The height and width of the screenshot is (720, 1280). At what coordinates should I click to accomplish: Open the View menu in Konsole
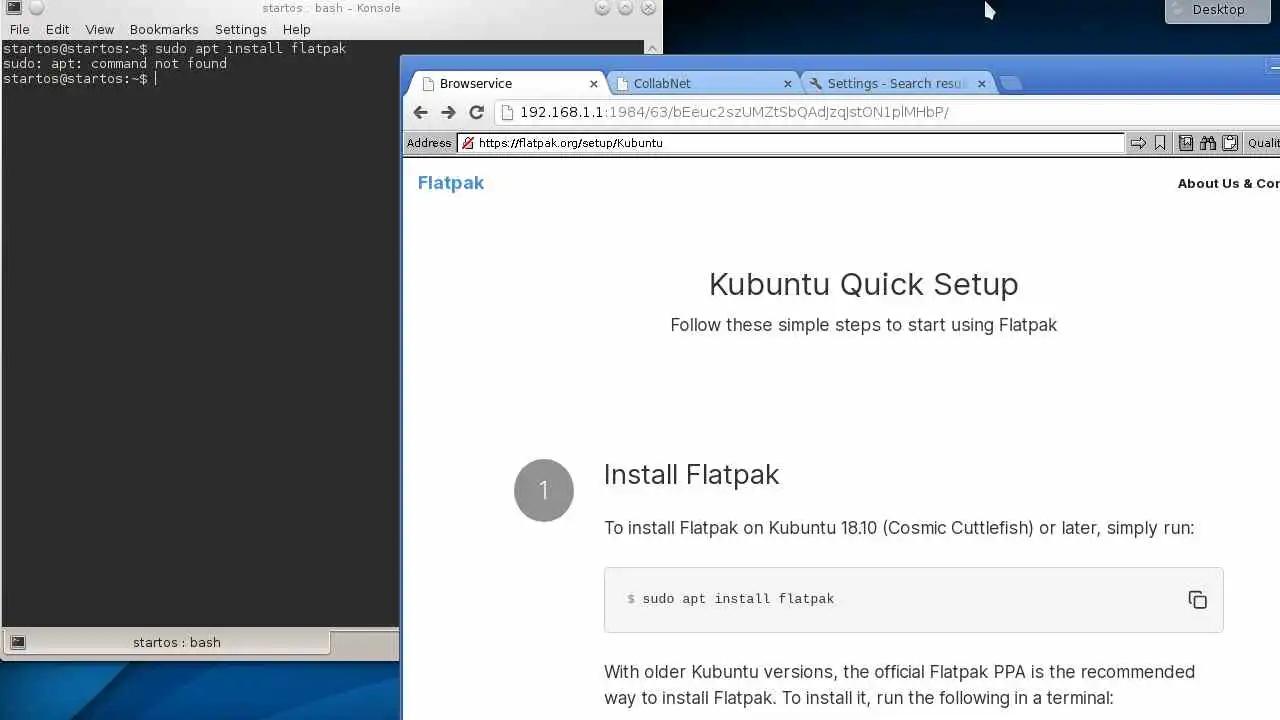99,29
